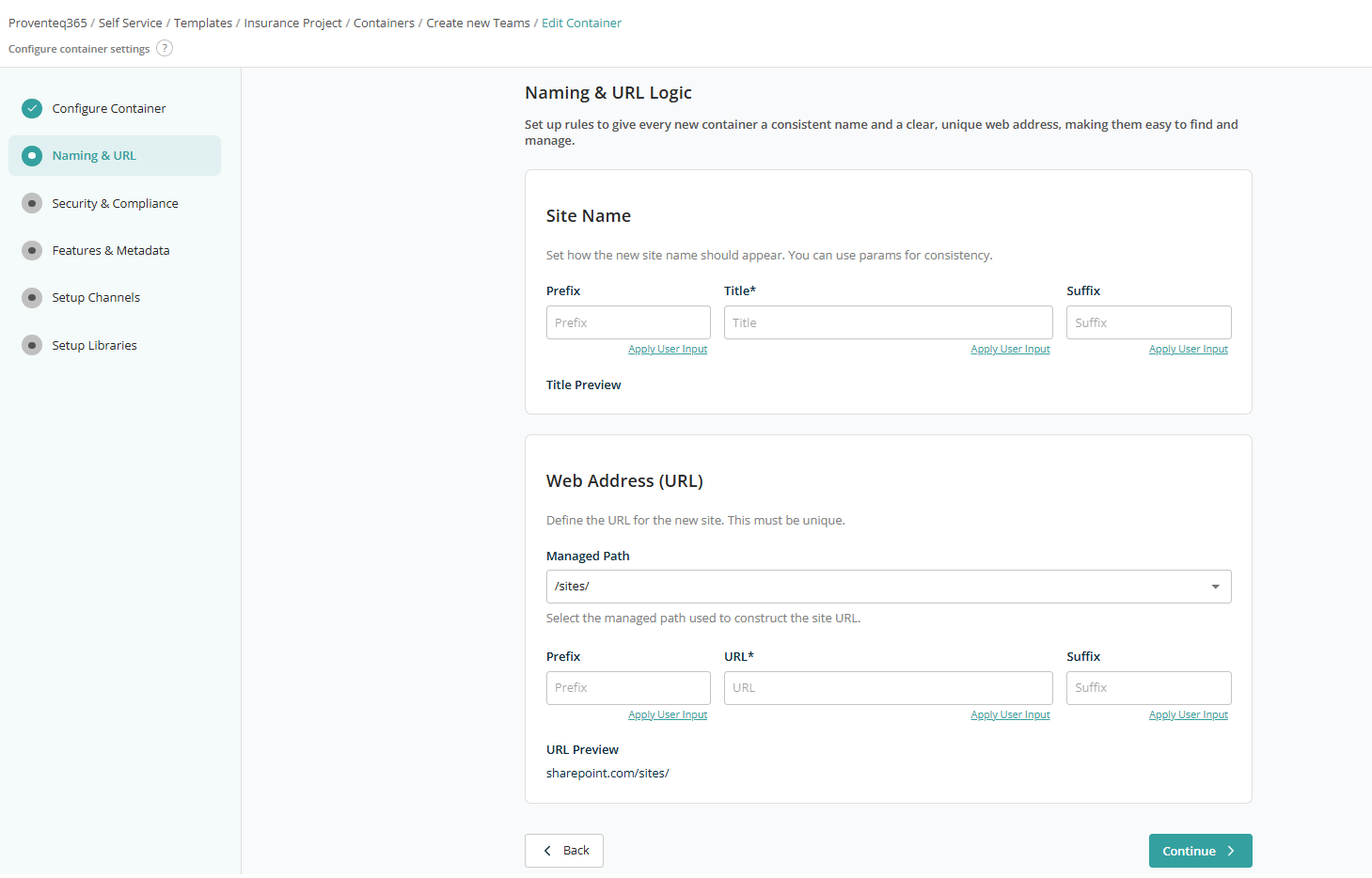The image size is (1372, 878).
Task: Focus the Web Address Suffix input field
Action: (x=1149, y=688)
